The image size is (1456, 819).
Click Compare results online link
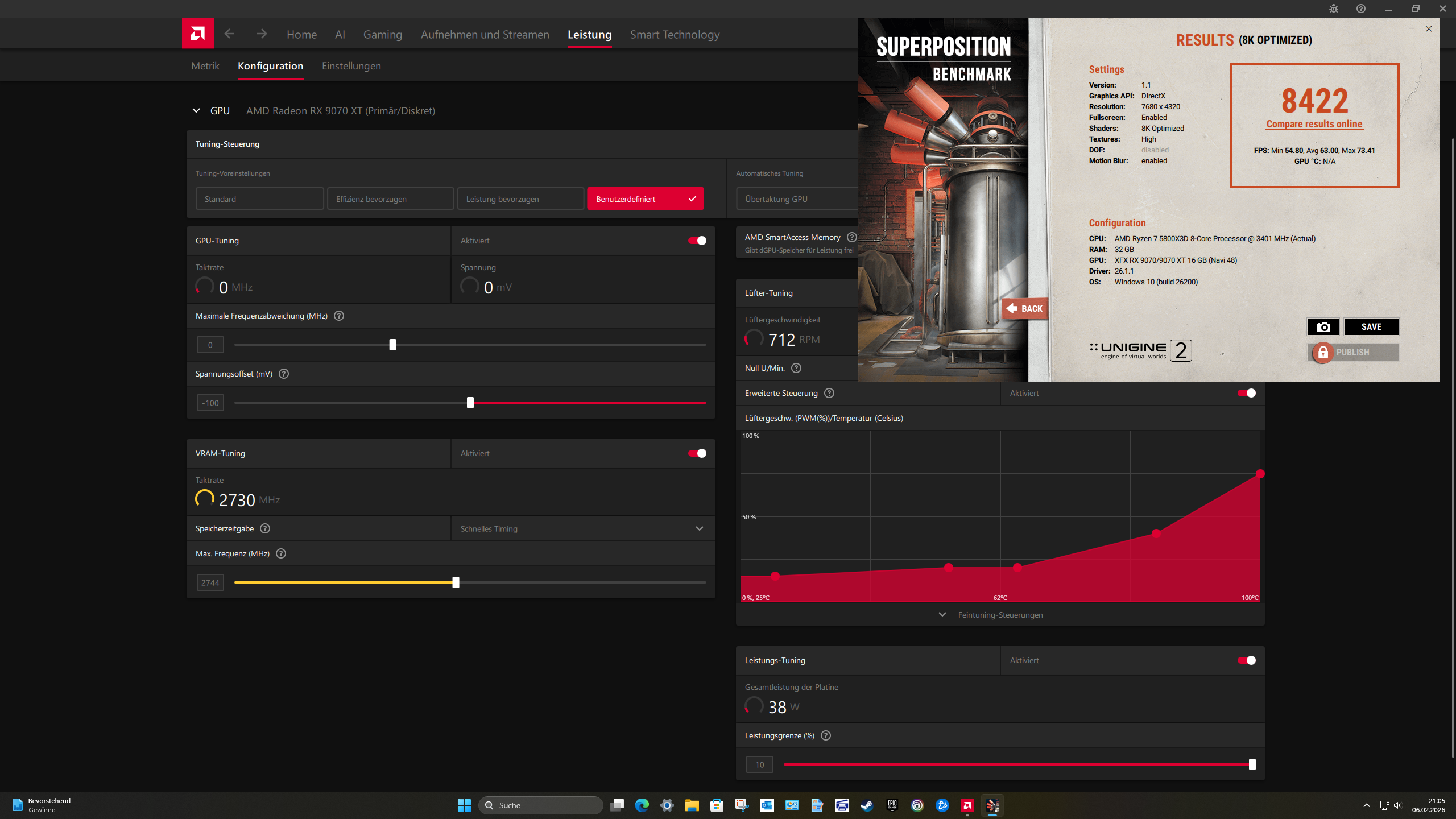click(x=1314, y=124)
